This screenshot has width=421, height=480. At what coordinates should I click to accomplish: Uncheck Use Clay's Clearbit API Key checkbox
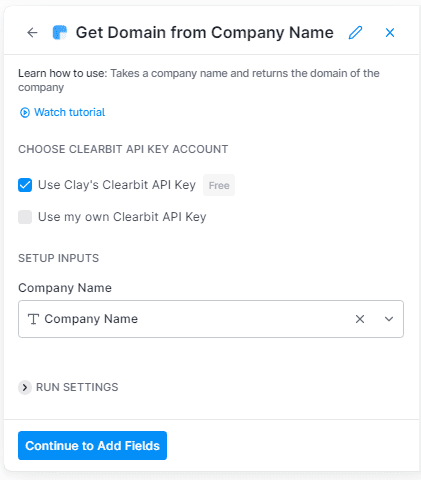click(x=25, y=185)
